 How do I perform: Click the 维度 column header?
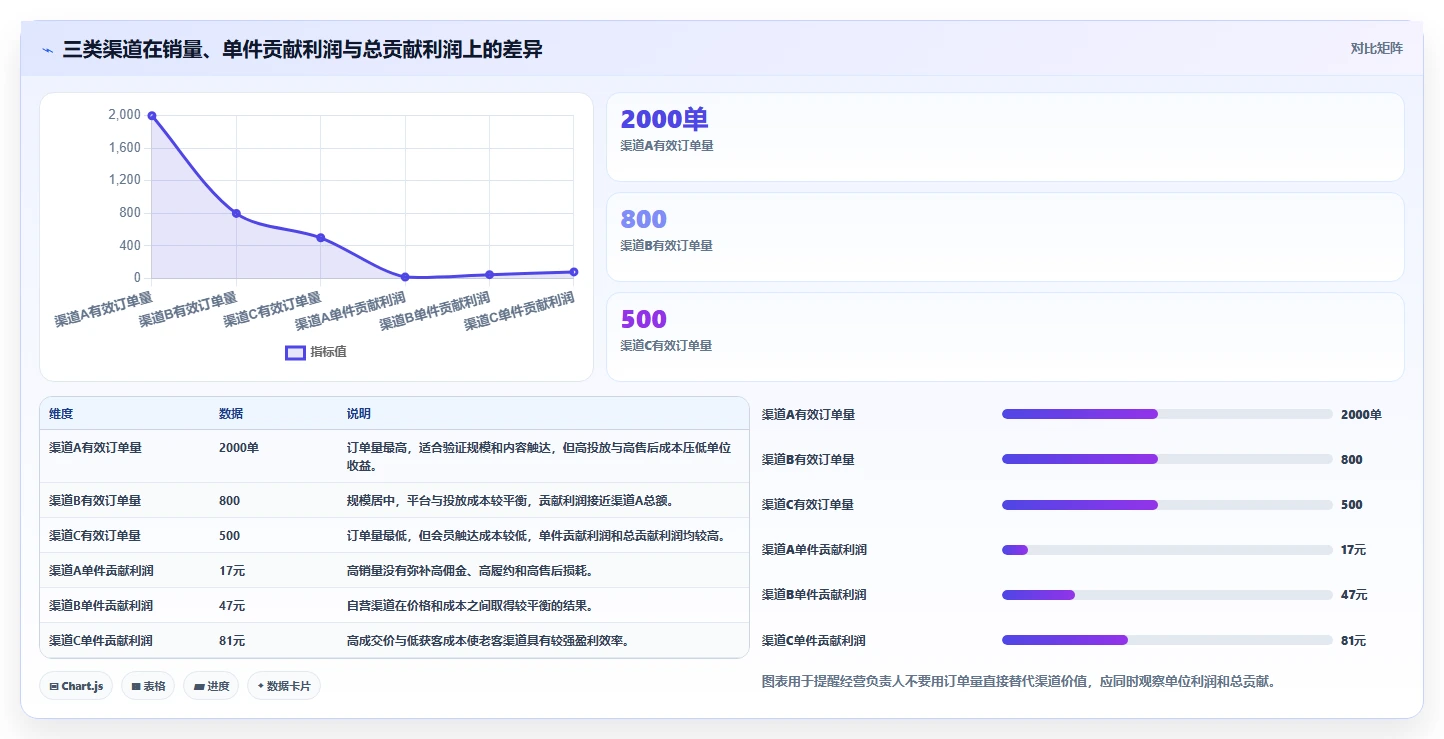[x=61, y=414]
